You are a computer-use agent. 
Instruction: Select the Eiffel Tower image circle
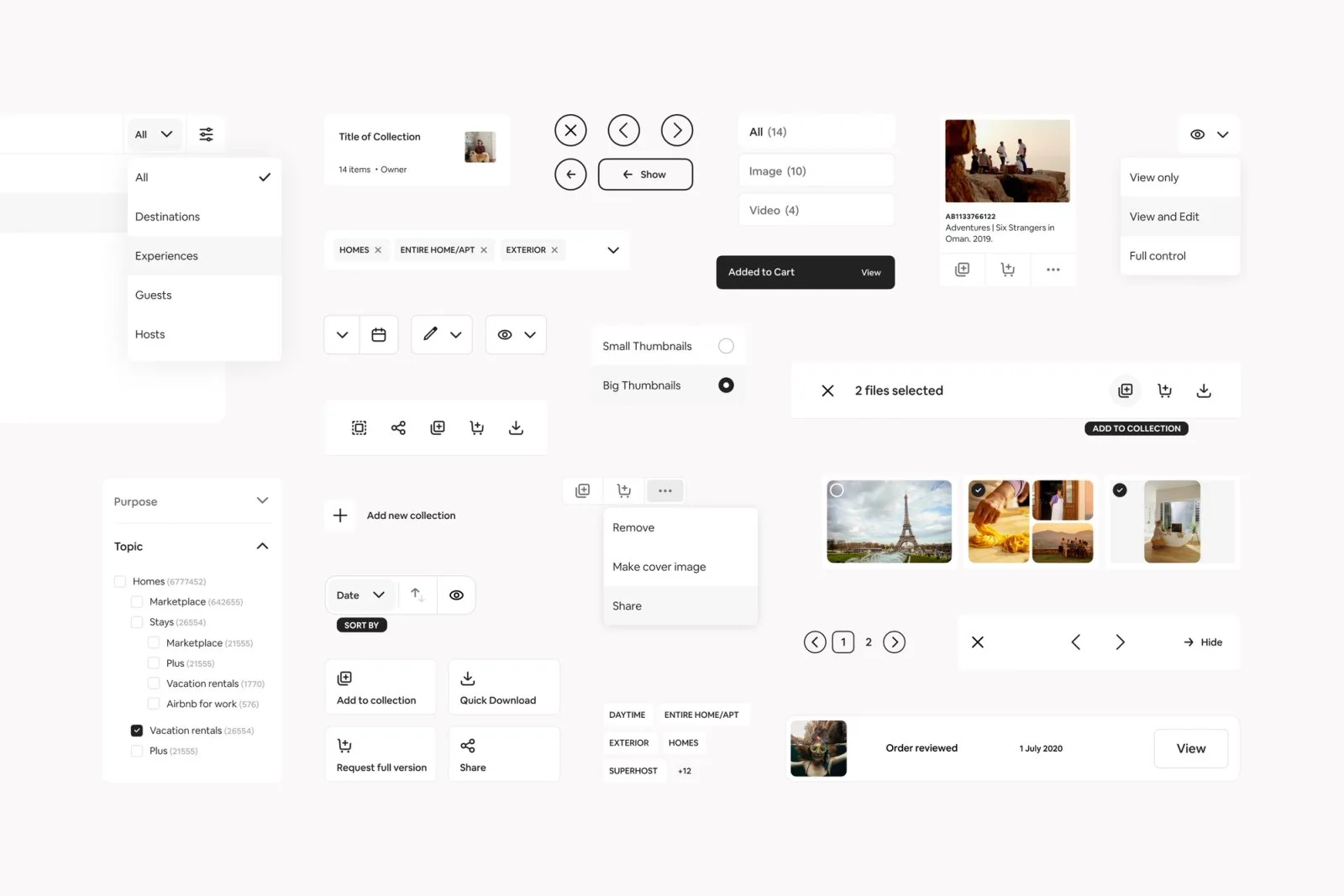coord(837,490)
